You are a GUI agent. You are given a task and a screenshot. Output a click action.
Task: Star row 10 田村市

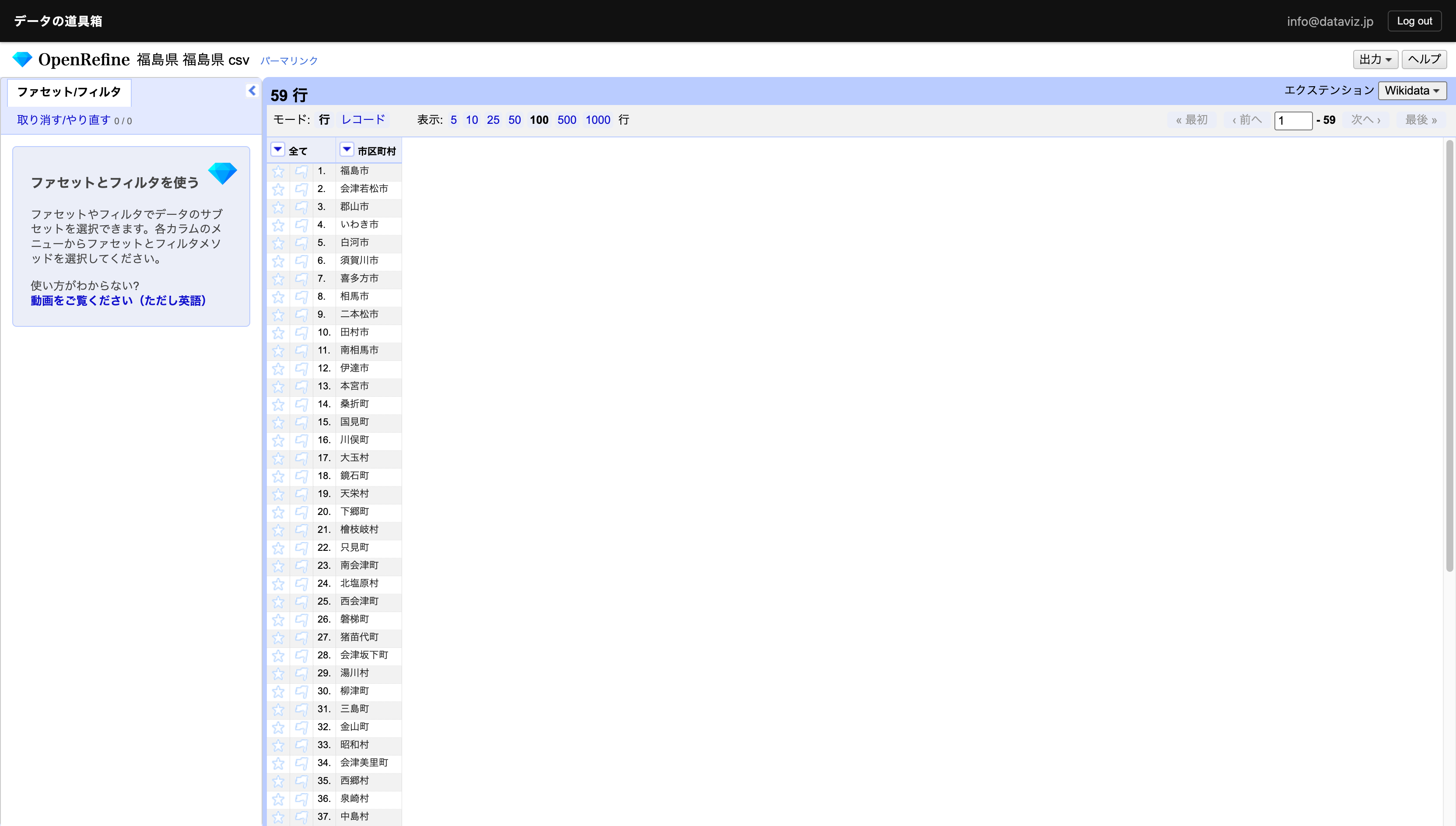(278, 332)
